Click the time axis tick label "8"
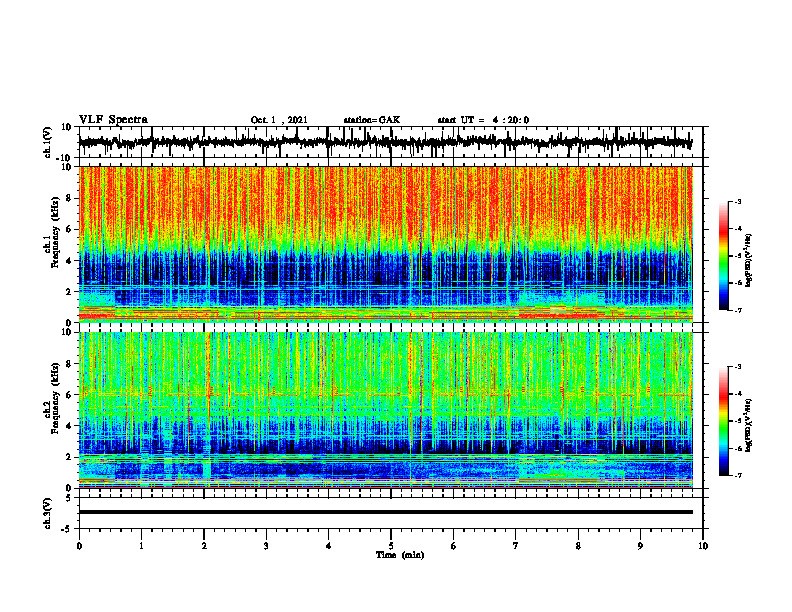 click(578, 546)
